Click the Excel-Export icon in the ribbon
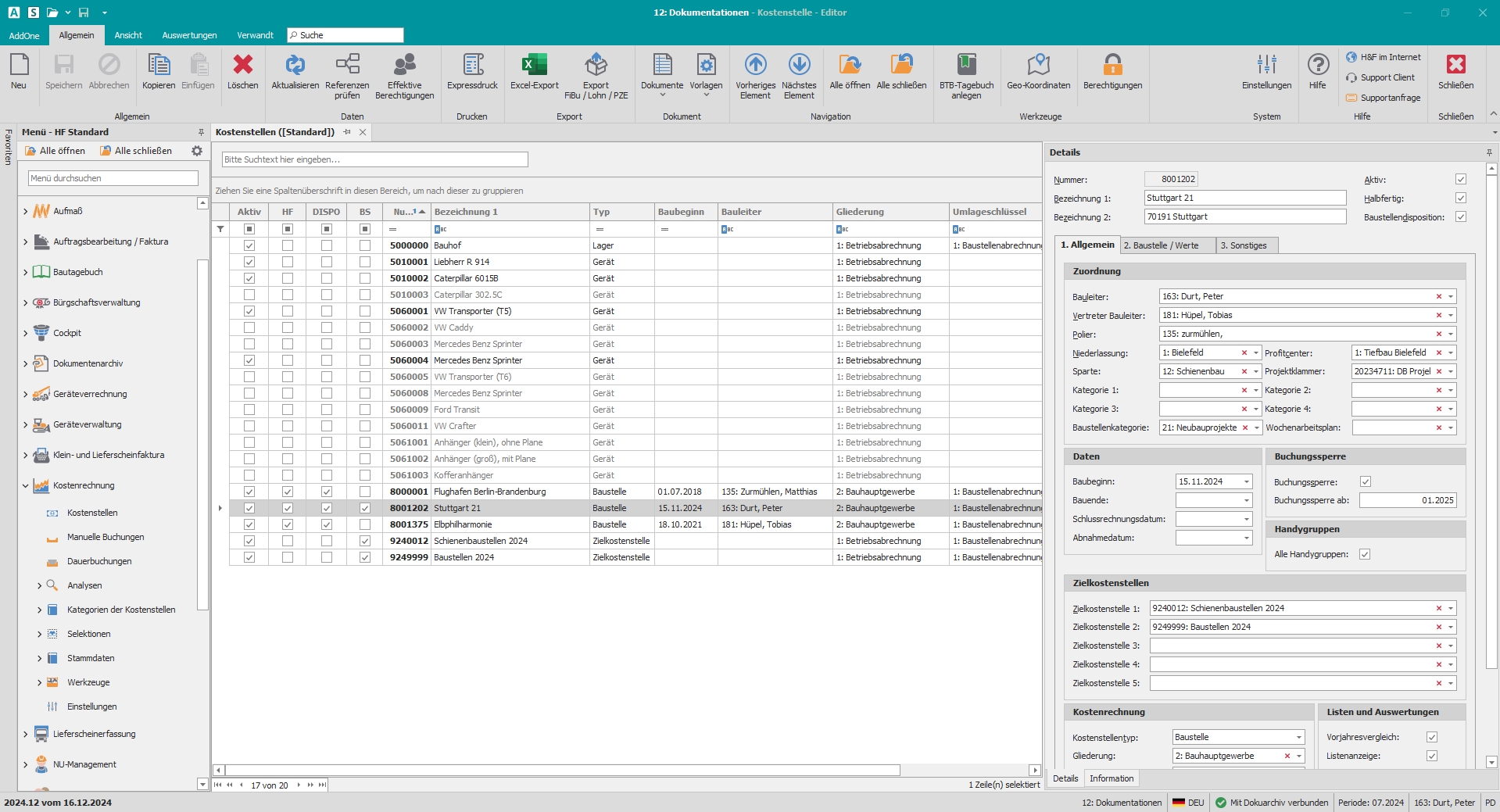This screenshot has height=812, width=1500. (534, 66)
